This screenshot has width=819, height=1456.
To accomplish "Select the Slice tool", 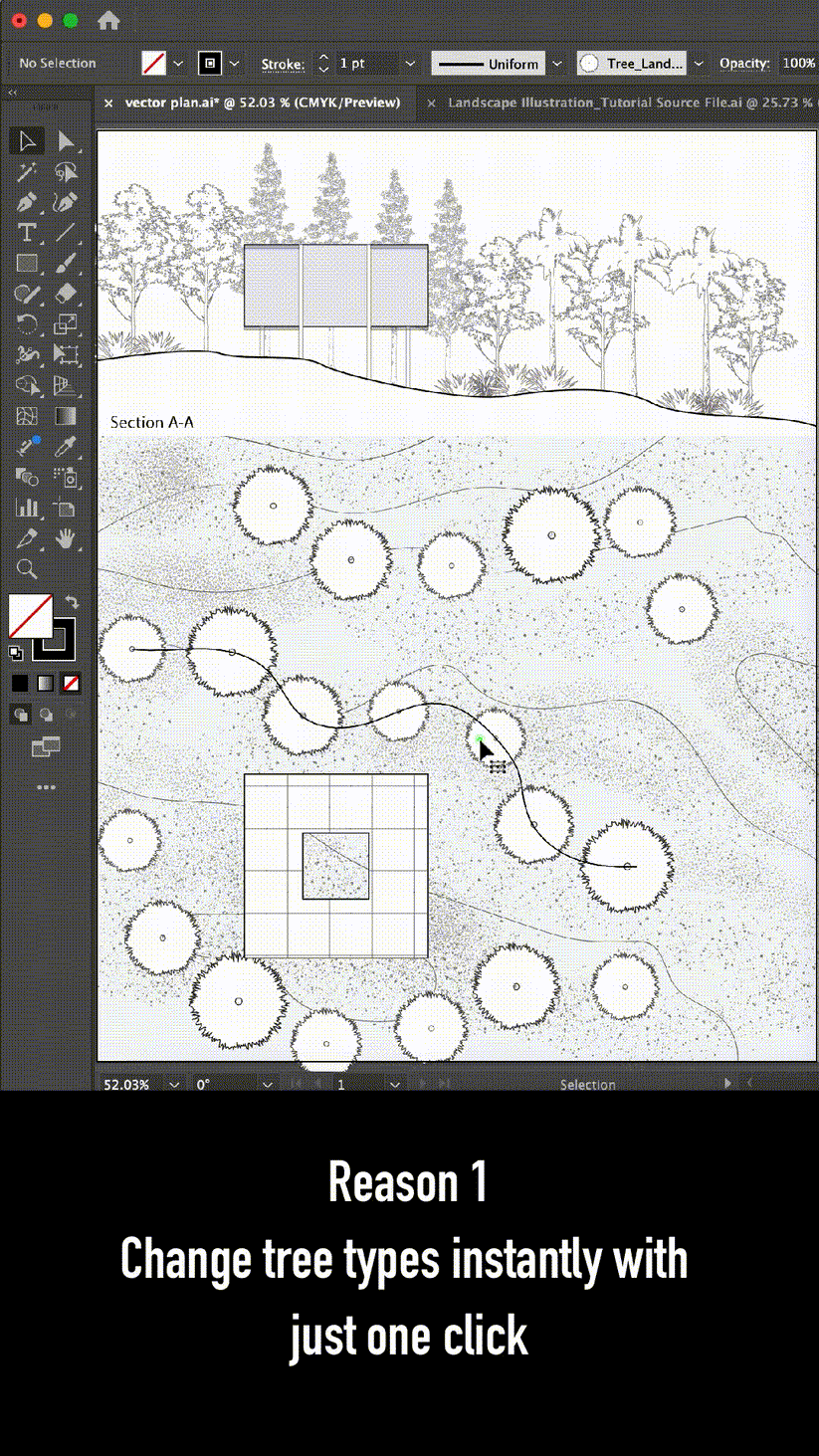I will (27, 538).
